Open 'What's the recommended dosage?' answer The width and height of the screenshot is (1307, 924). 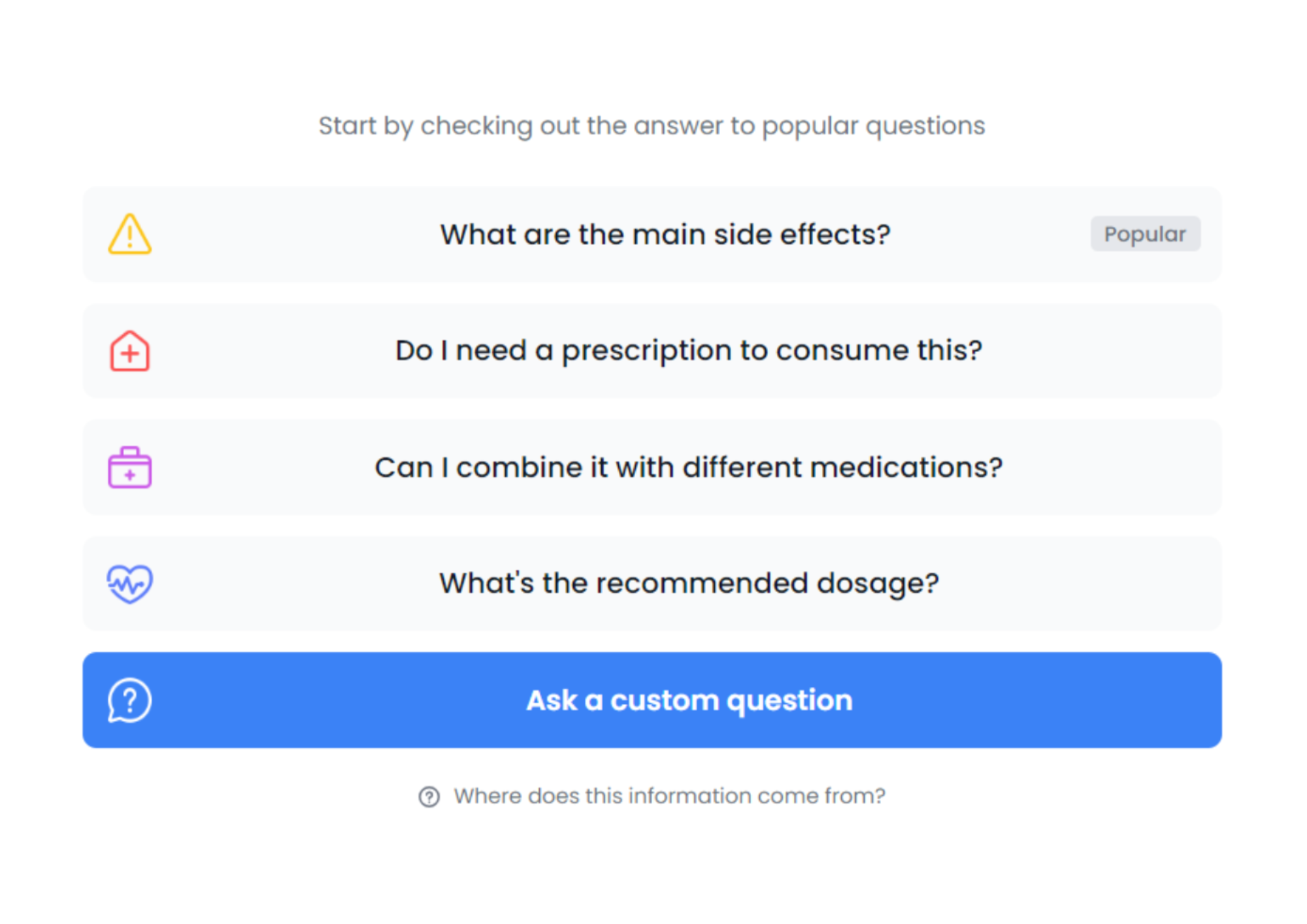coord(689,584)
